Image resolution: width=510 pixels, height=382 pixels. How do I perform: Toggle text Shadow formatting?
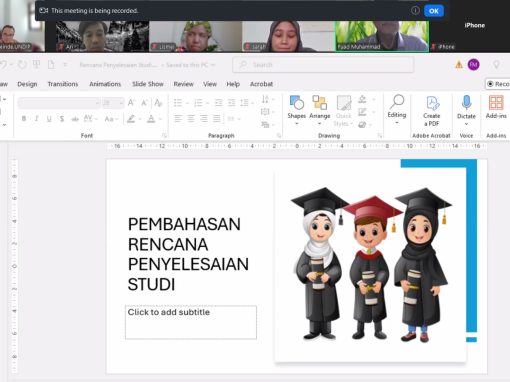coord(62,119)
